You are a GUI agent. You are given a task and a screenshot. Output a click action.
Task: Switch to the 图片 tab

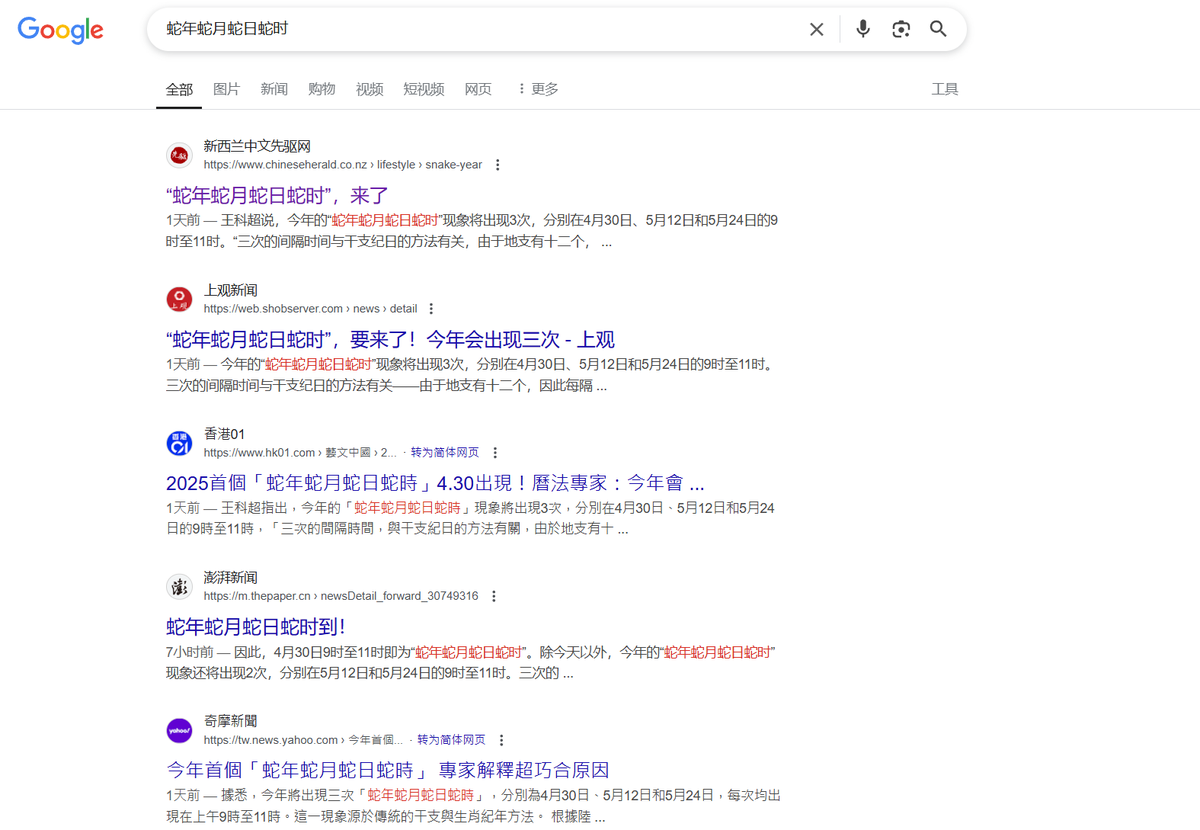coord(227,89)
